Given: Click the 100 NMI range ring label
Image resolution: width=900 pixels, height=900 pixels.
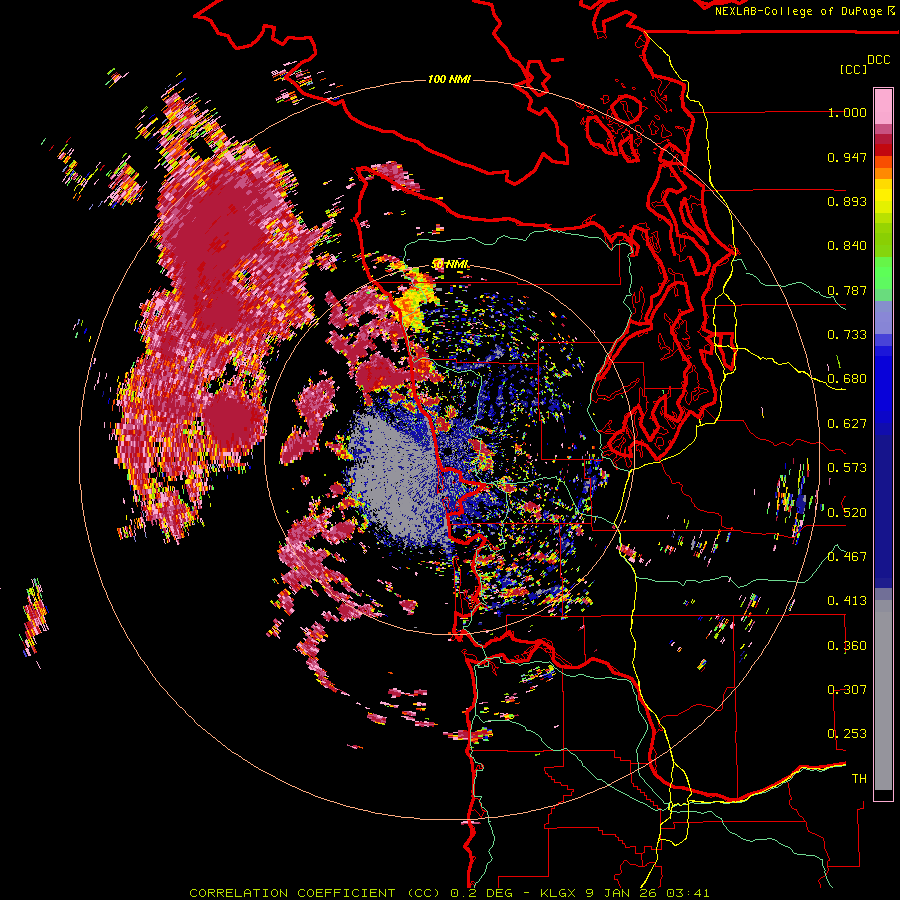Looking at the screenshot, I should coord(449,79).
